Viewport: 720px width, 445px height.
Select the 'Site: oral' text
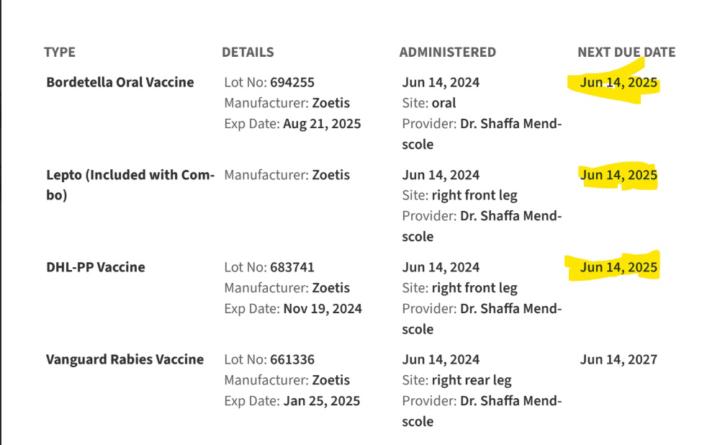tap(430, 103)
